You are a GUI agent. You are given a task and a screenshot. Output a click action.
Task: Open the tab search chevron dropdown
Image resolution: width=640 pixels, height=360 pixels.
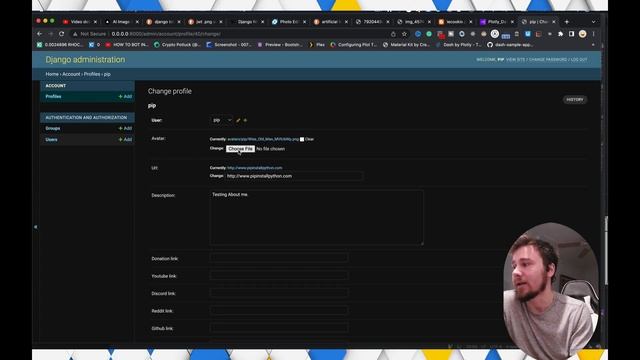tap(593, 22)
